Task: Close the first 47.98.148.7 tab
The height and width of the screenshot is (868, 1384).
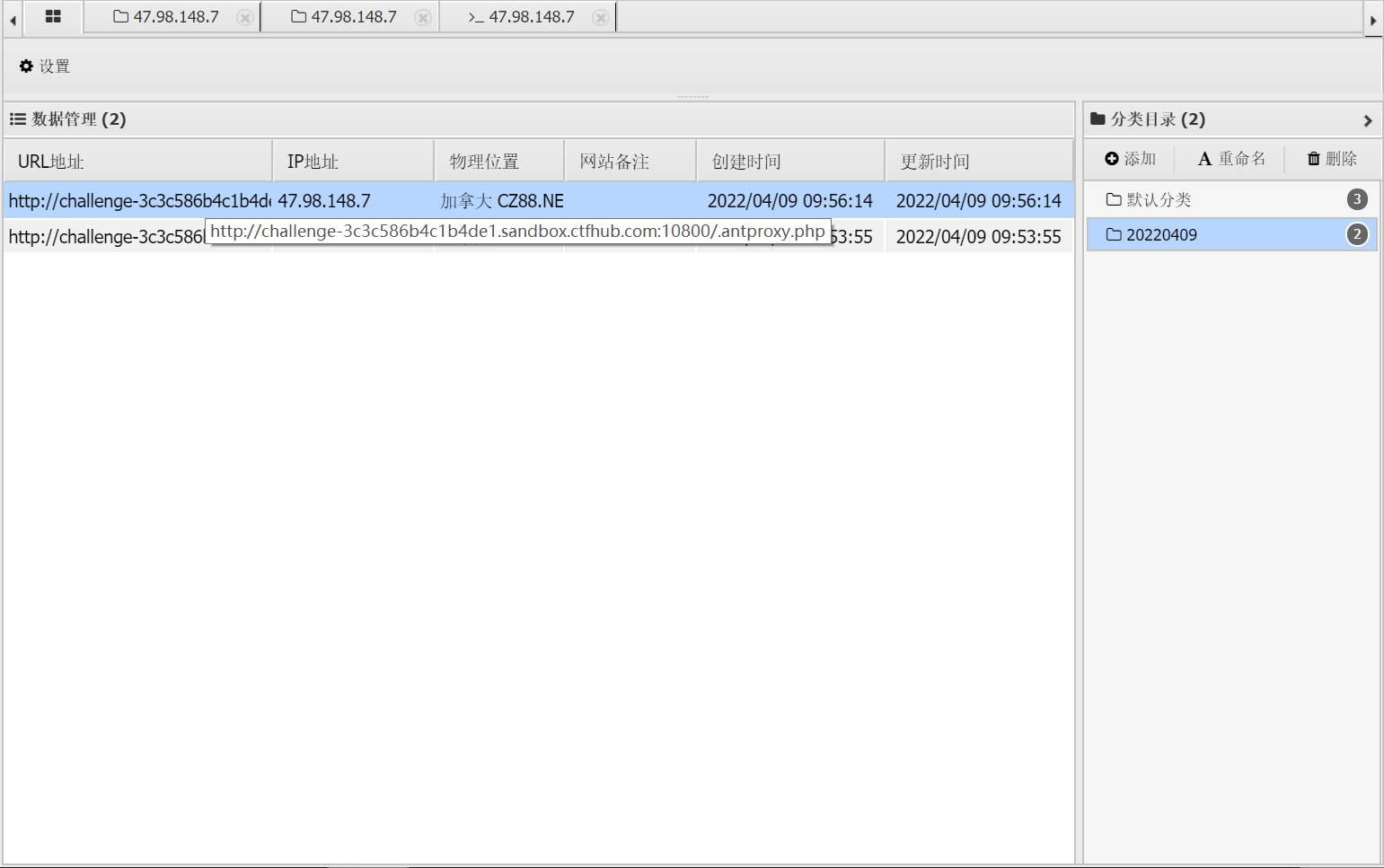Action: coord(244,17)
